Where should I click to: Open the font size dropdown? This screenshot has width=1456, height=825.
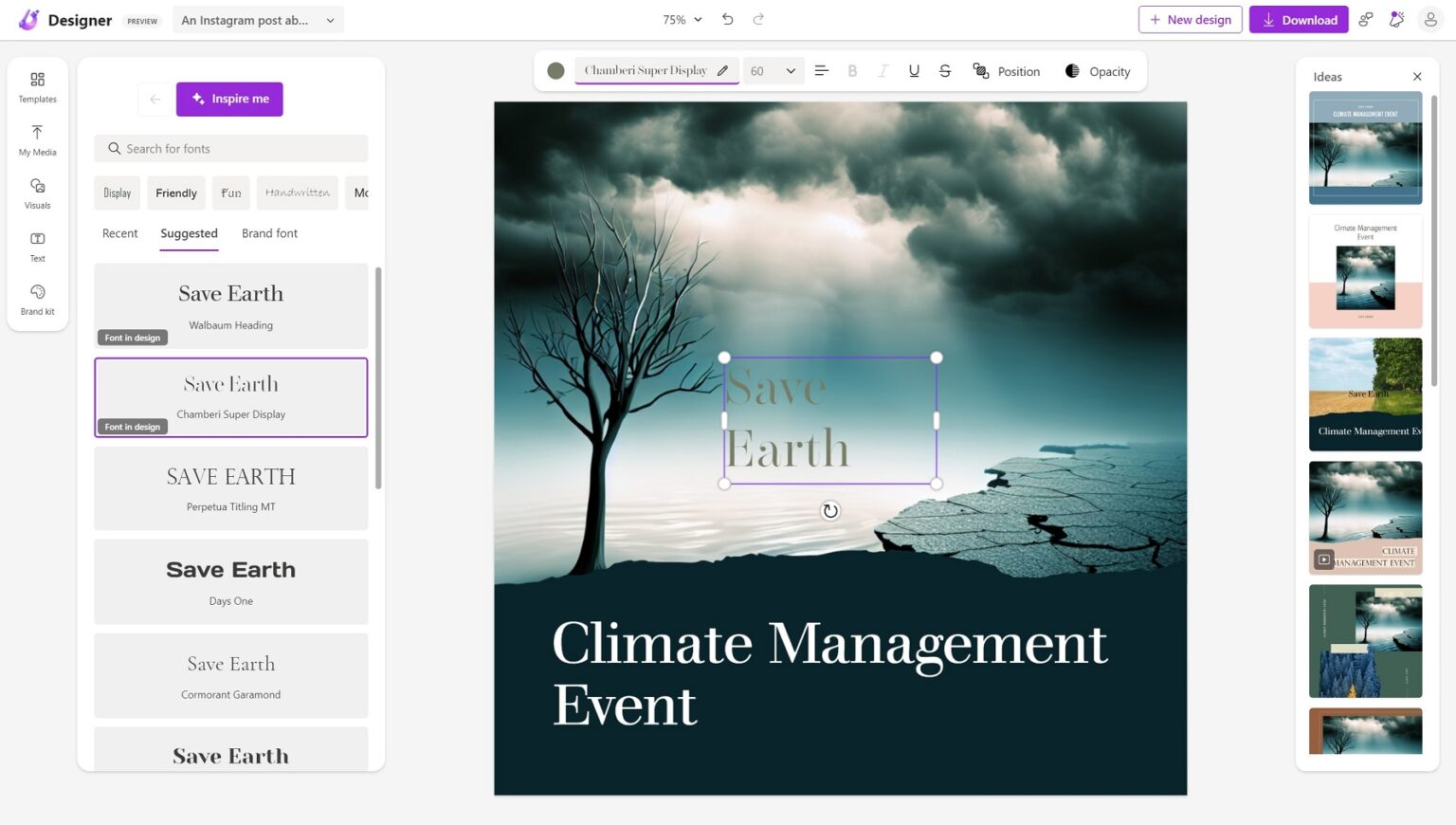pyautogui.click(x=773, y=70)
